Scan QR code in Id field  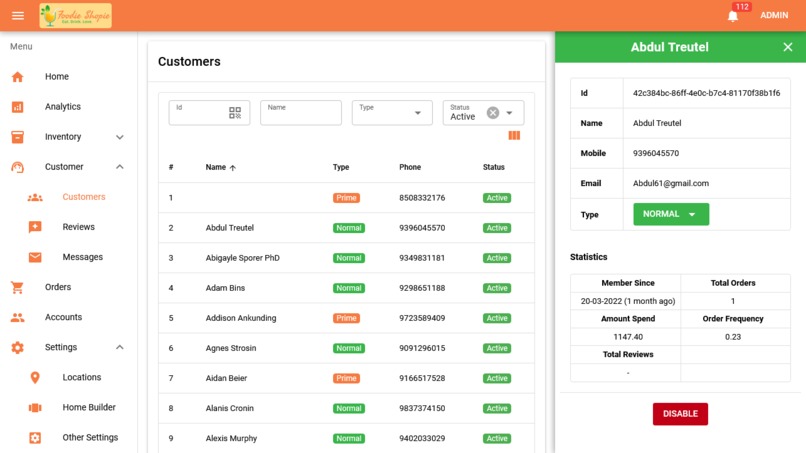pos(235,113)
